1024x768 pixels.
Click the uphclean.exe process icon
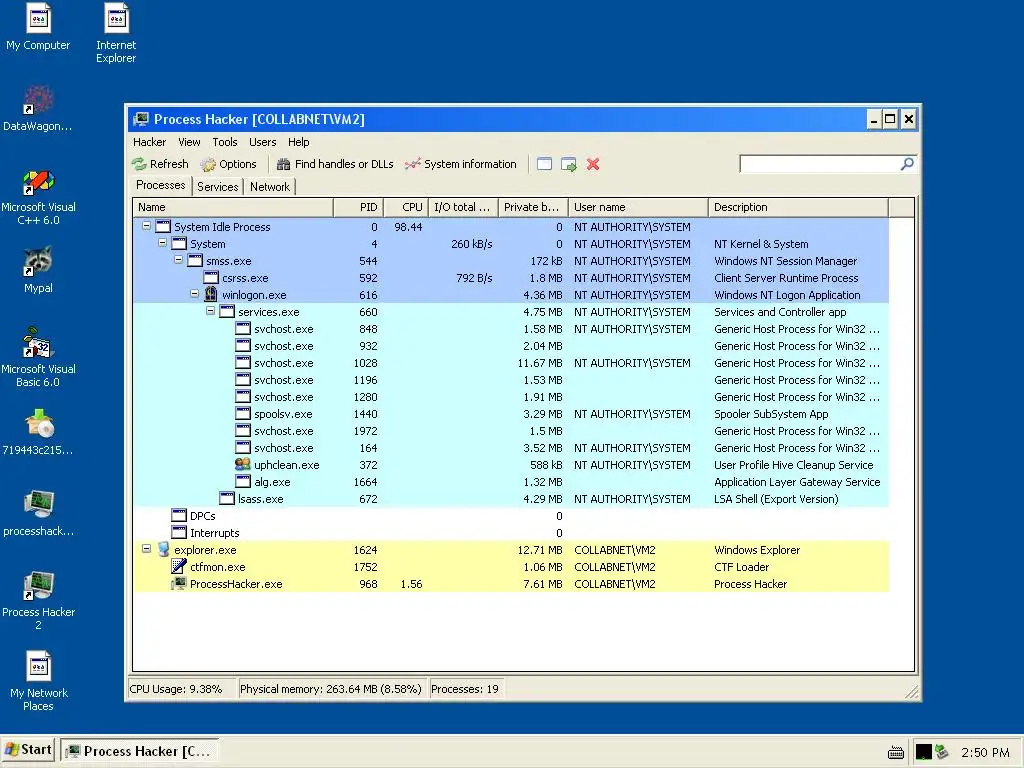tap(243, 464)
